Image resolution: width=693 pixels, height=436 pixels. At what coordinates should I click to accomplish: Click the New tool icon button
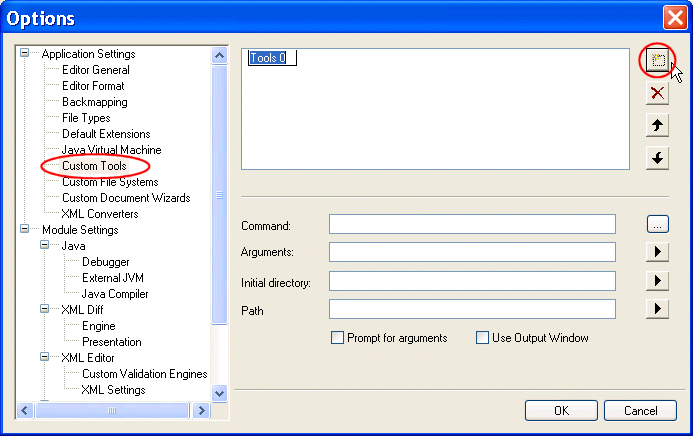[657, 60]
